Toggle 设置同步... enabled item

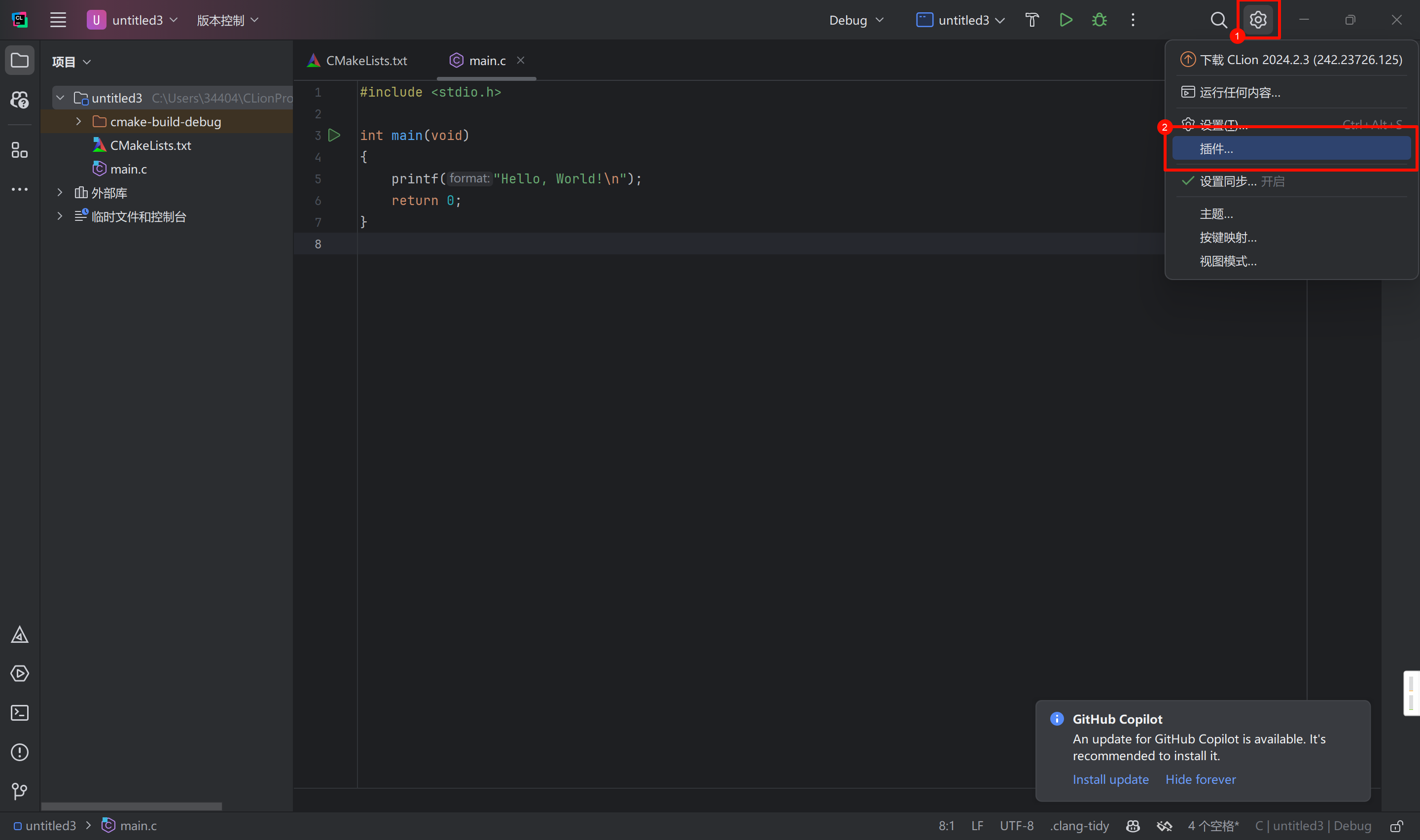(x=1291, y=181)
